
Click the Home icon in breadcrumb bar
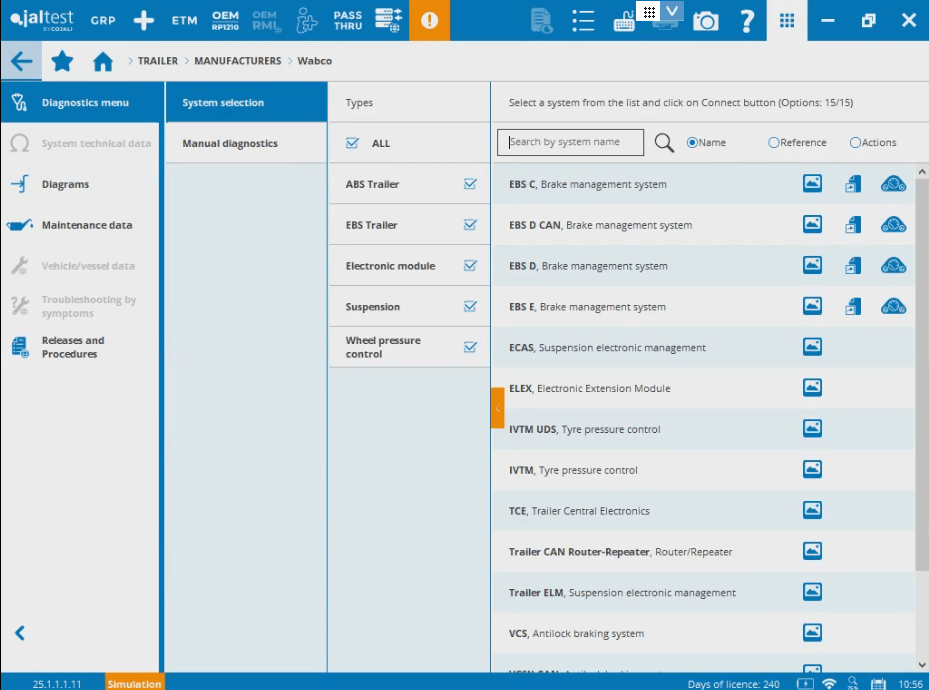tap(102, 62)
